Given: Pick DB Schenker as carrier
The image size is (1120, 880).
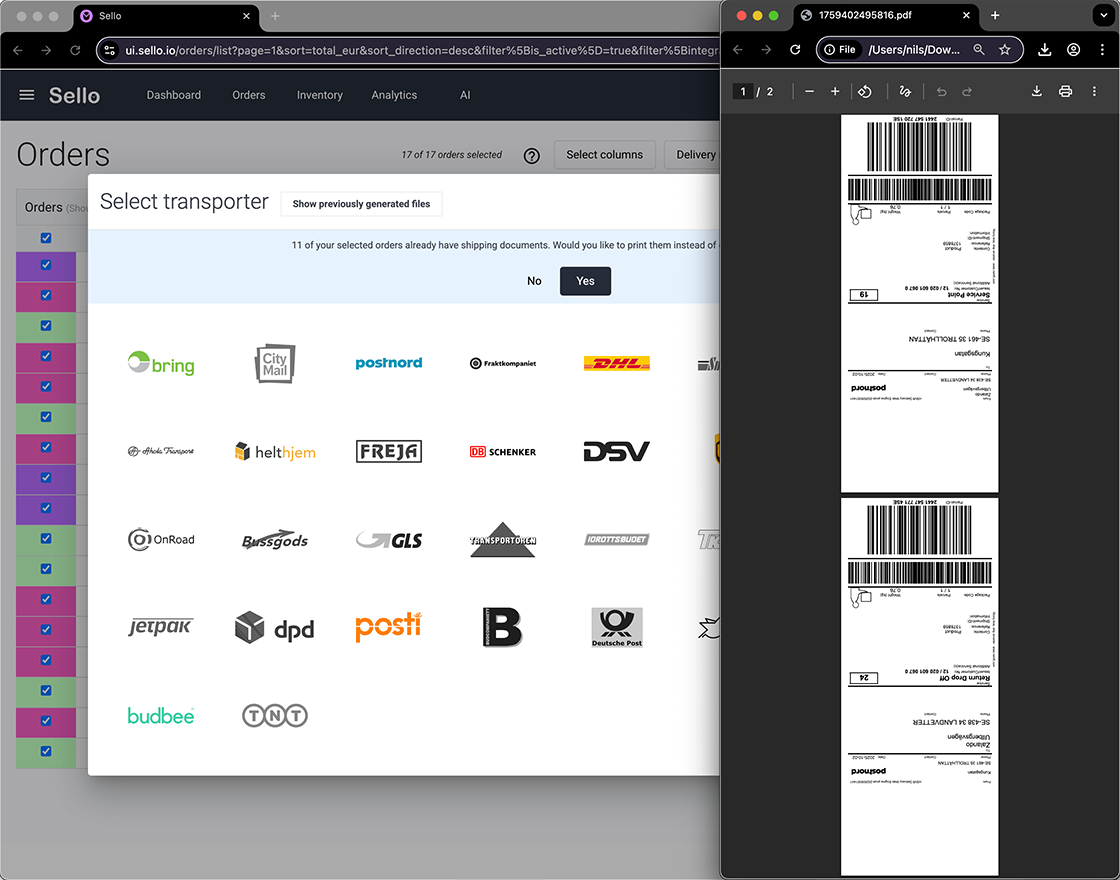Looking at the screenshot, I should [x=502, y=451].
